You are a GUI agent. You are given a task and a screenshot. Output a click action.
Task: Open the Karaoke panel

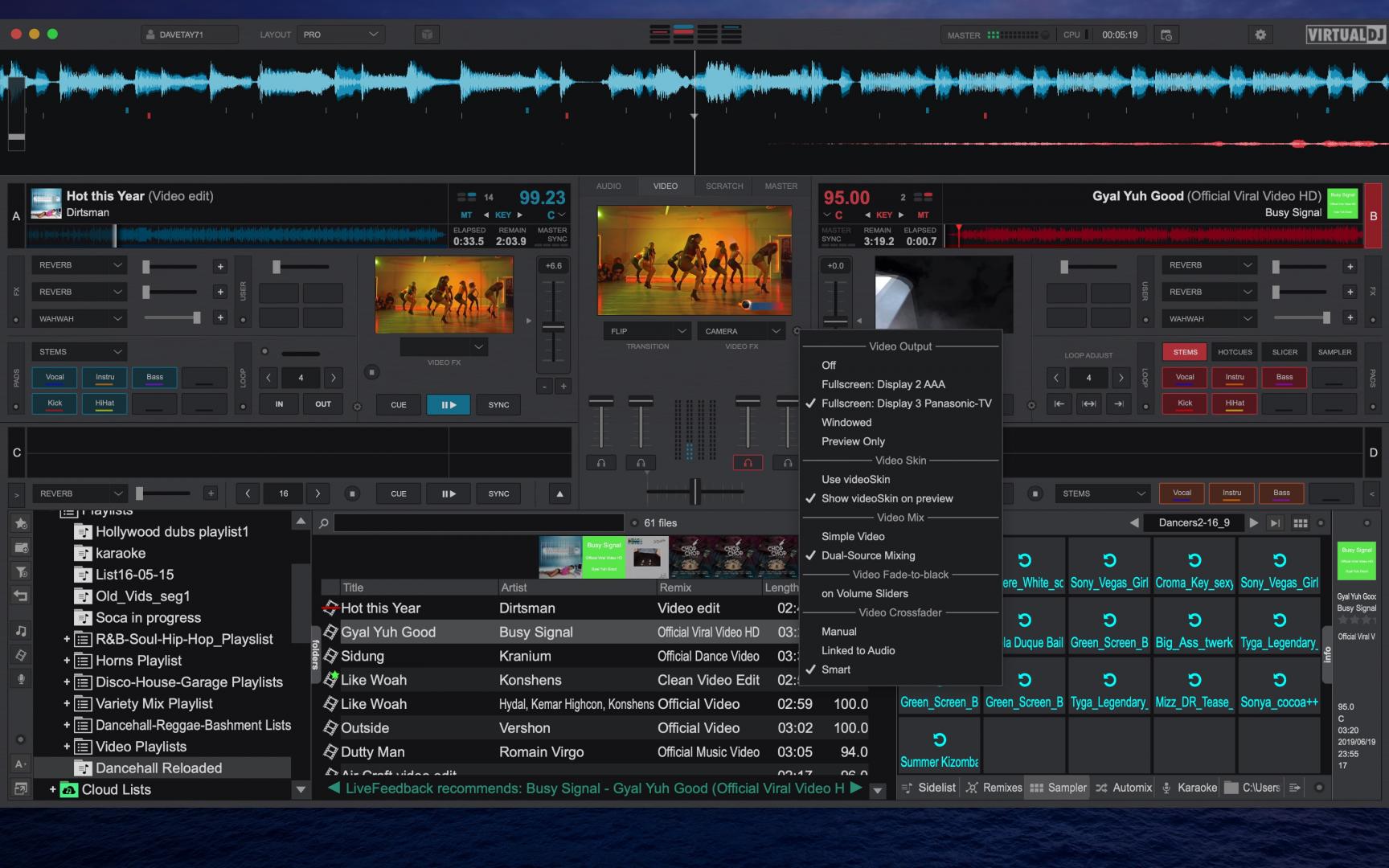coord(1197,788)
